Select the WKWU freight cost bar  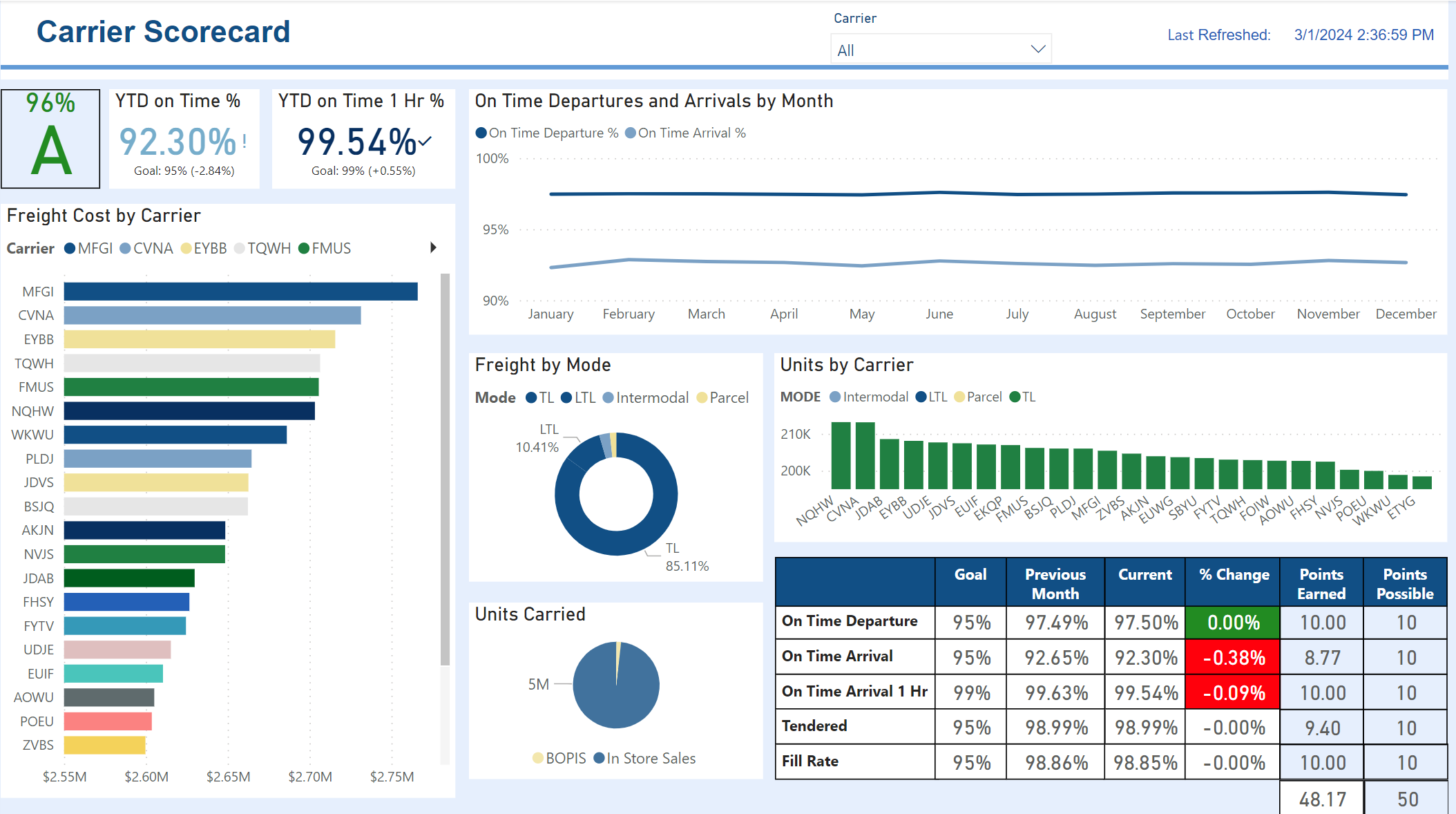(175, 435)
